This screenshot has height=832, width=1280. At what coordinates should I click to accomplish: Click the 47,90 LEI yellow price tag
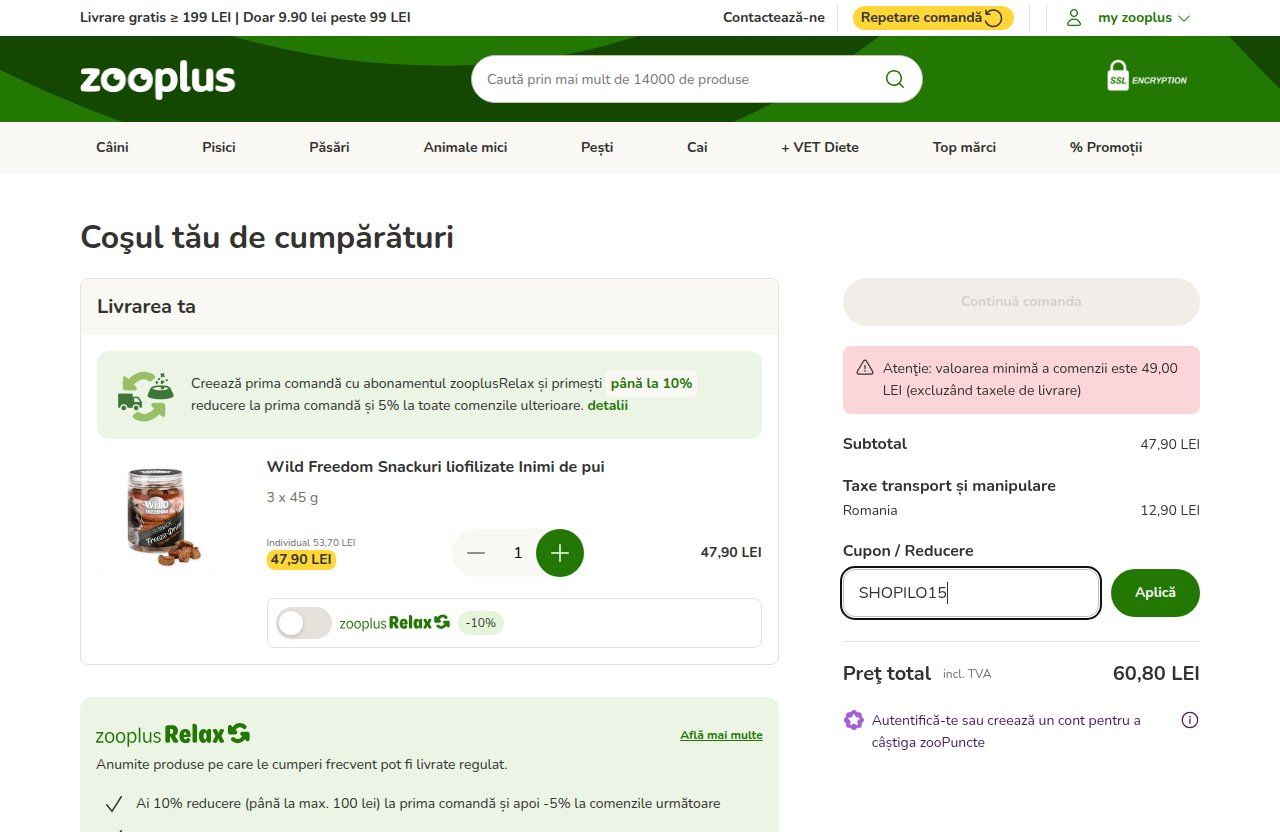click(x=301, y=559)
